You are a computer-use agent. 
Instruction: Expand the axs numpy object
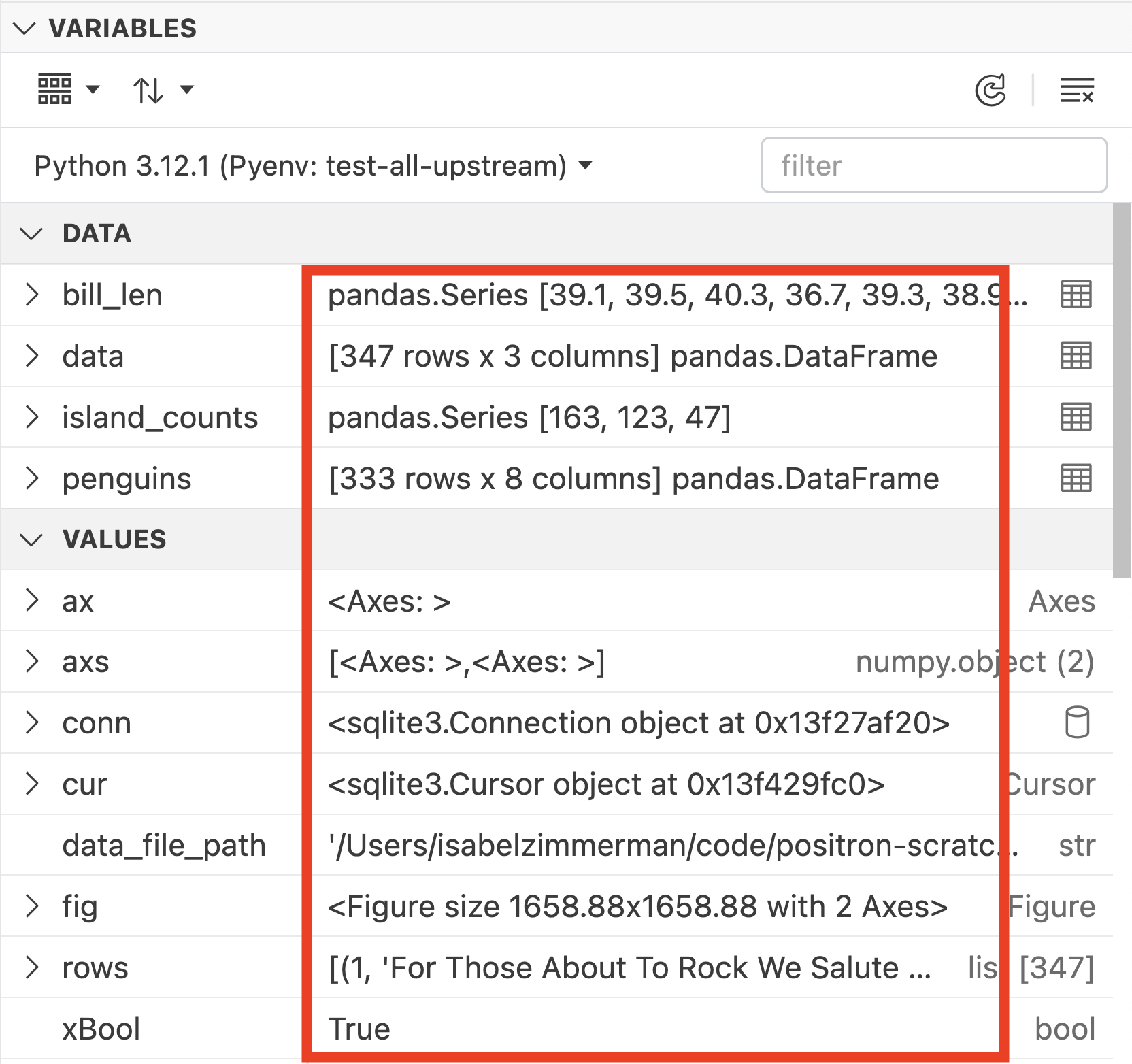[31, 661]
